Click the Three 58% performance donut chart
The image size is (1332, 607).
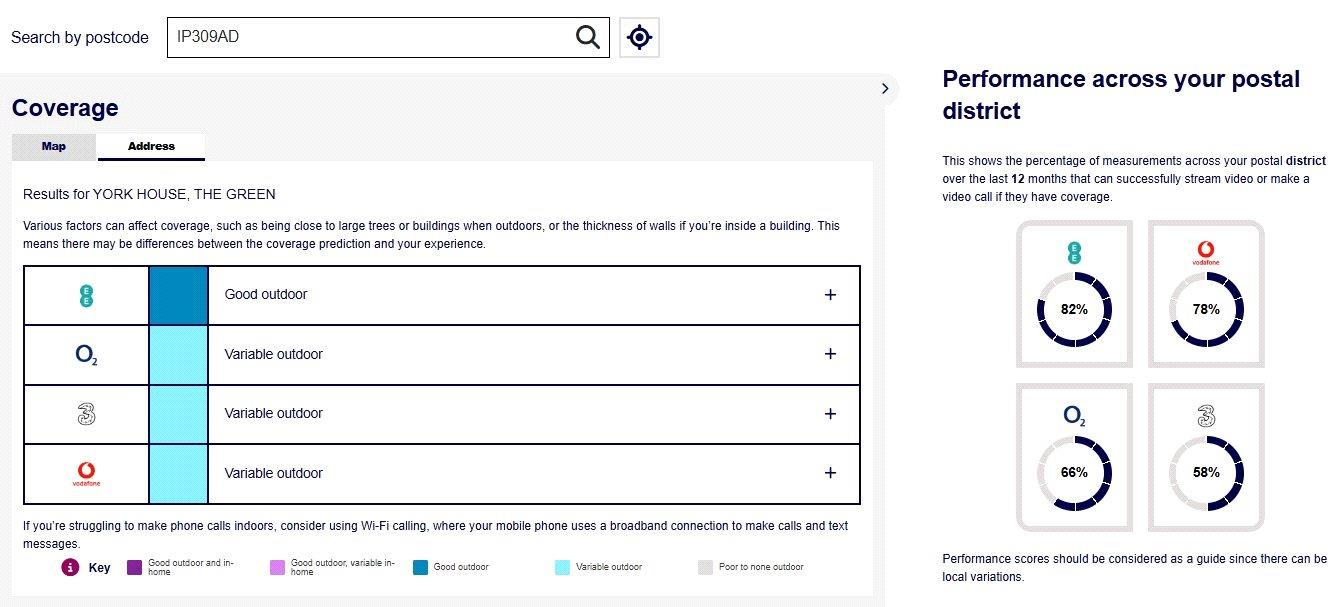tap(1206, 472)
